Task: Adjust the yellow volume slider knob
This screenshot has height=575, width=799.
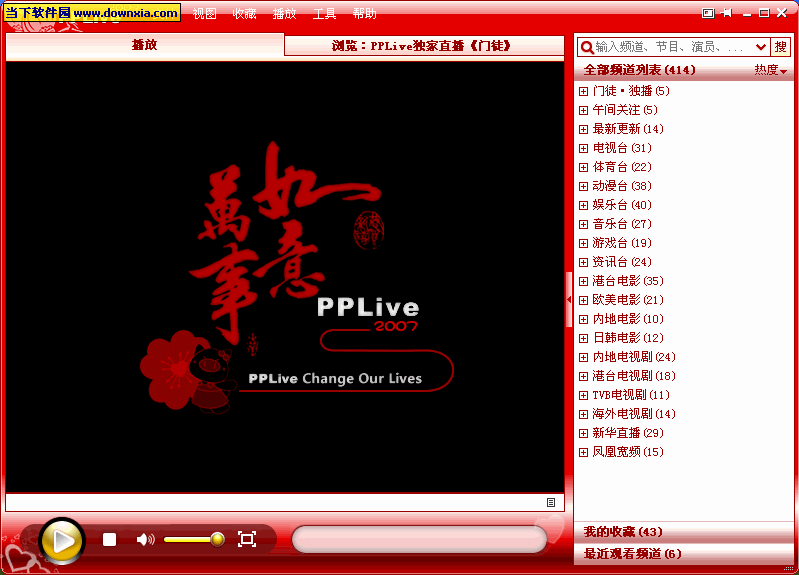Action: pyautogui.click(x=218, y=539)
